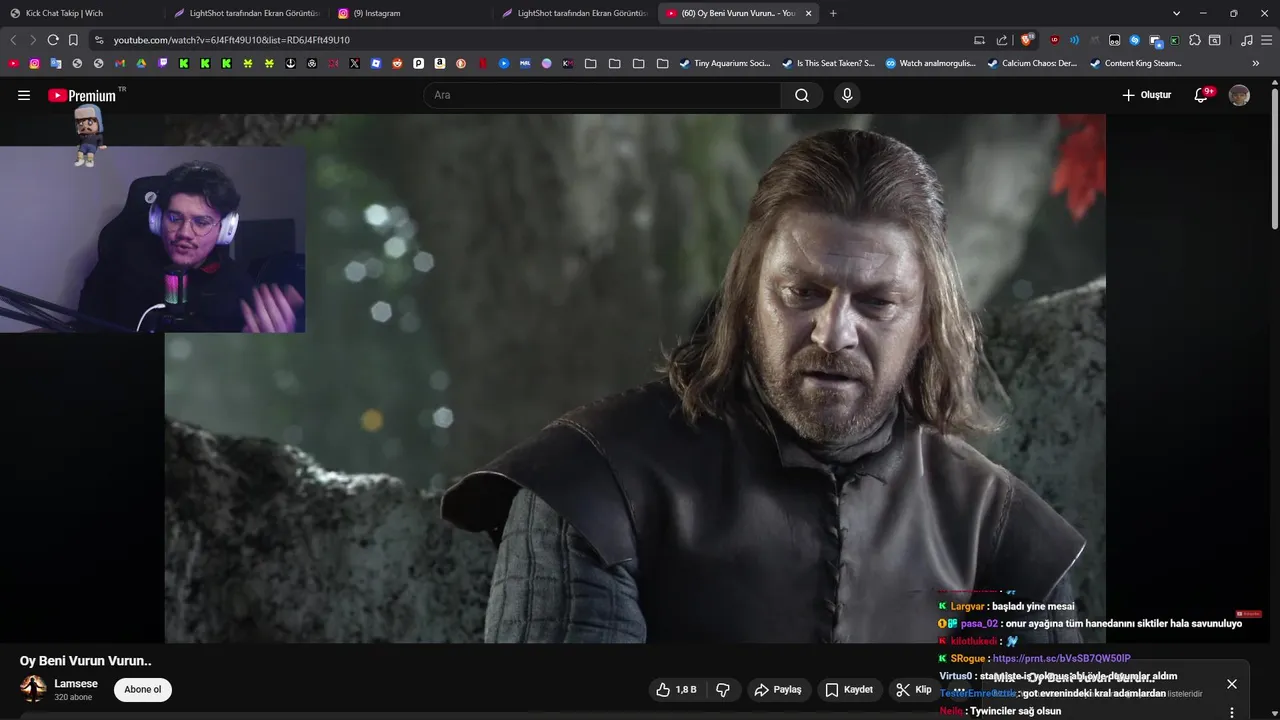Bookmark this page icon
The width and height of the screenshot is (1280, 720).
[x=73, y=40]
